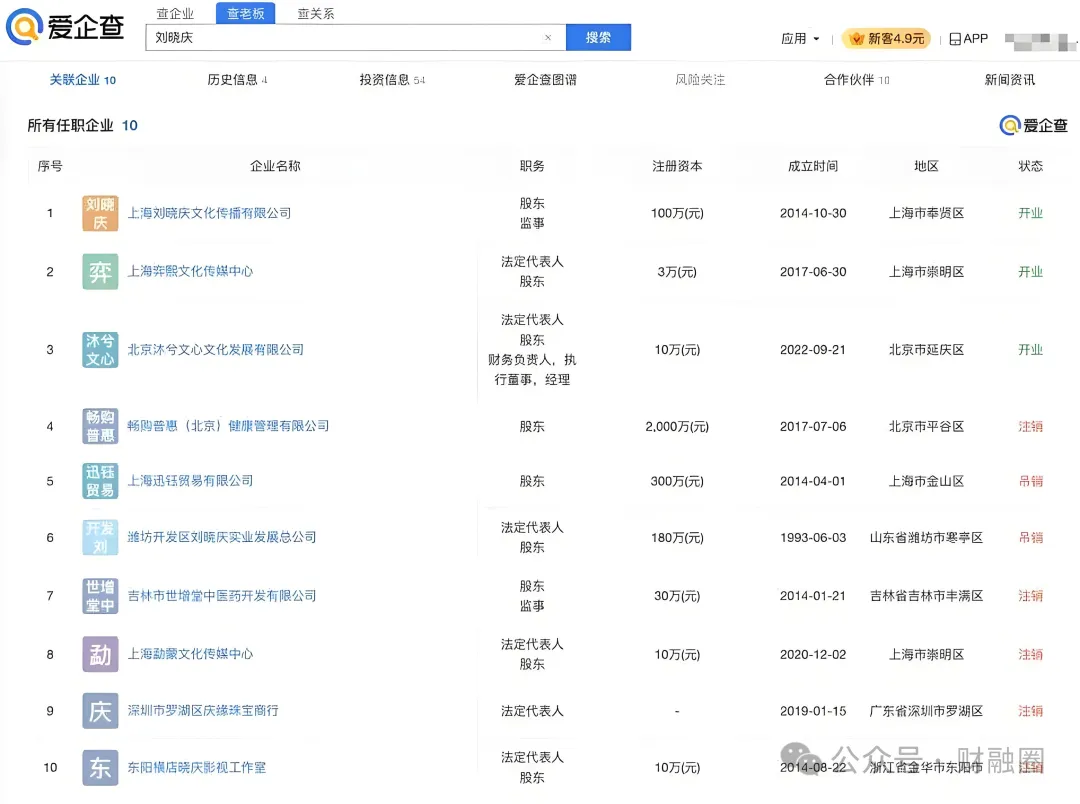Click the 180万(元) registered capital cell

[x=677, y=537]
